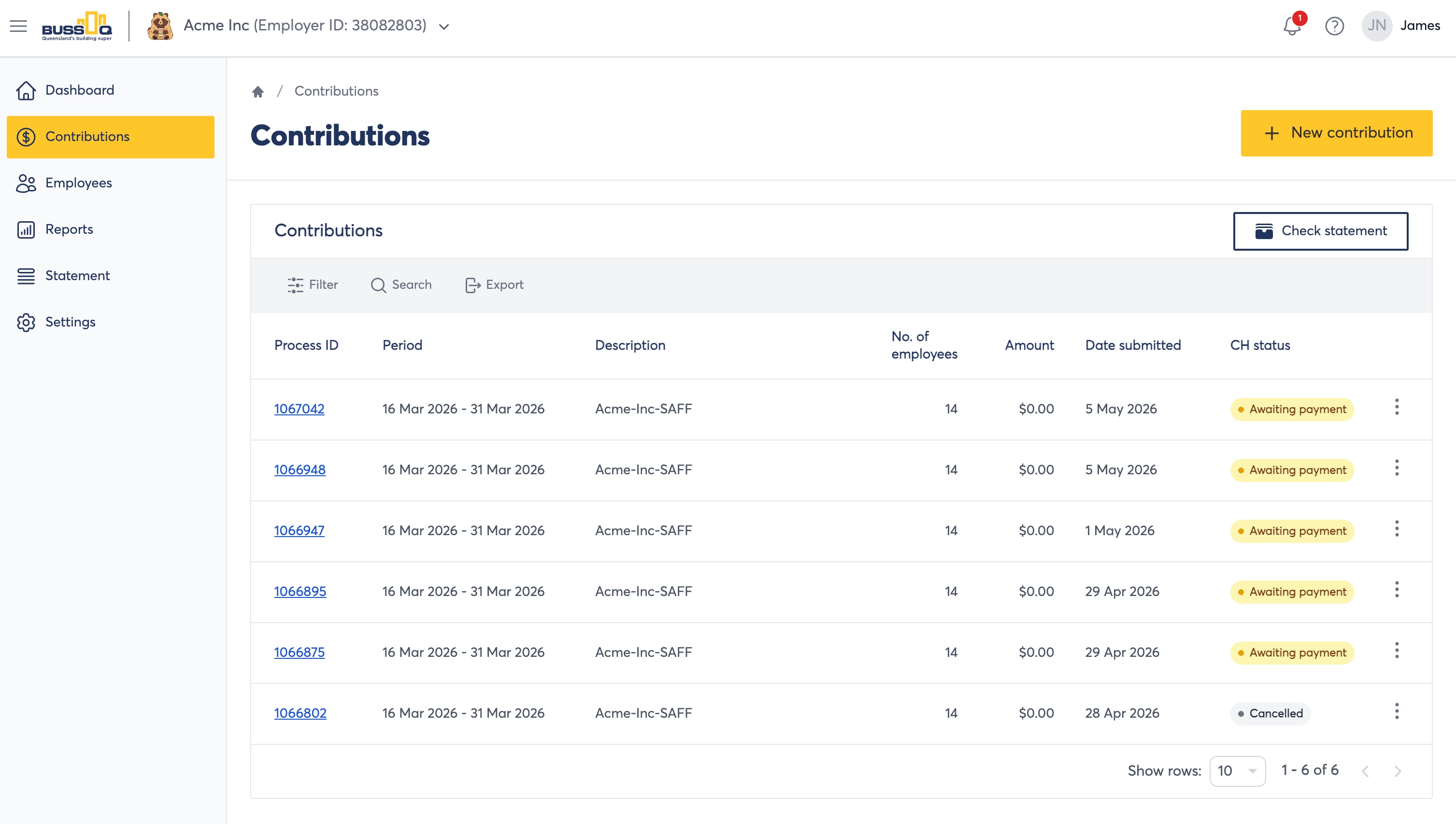
Task: Open the Show rows dropdown
Action: [1237, 771]
